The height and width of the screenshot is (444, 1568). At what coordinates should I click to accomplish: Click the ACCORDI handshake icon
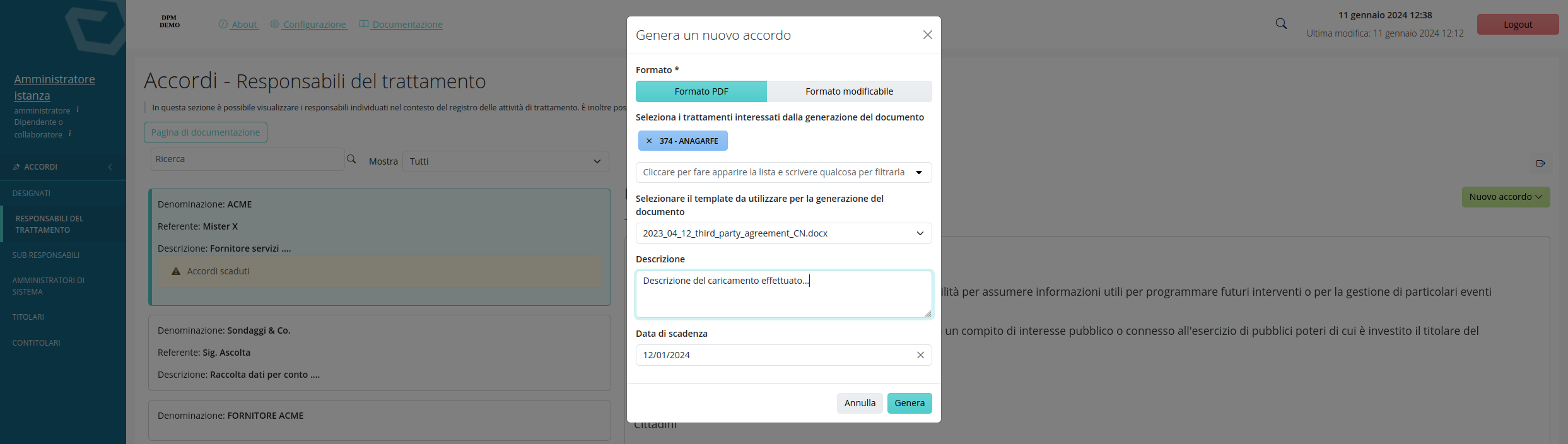click(x=16, y=167)
